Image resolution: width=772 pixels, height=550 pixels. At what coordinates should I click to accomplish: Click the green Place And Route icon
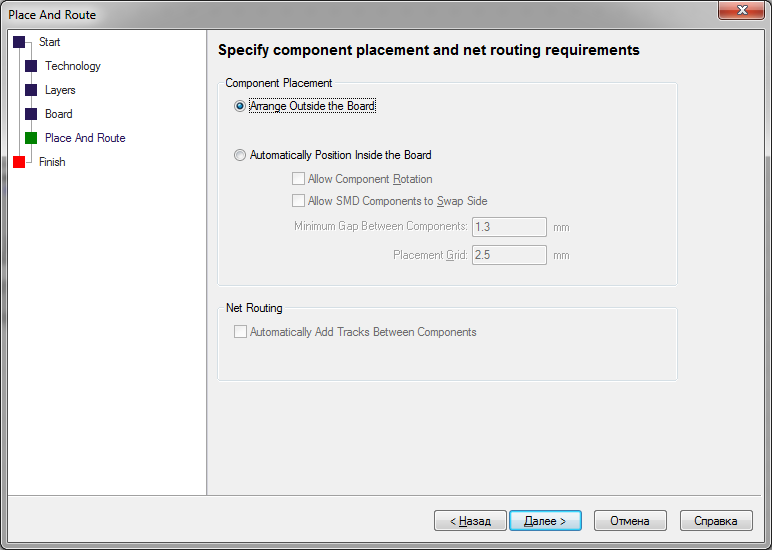click(31, 138)
